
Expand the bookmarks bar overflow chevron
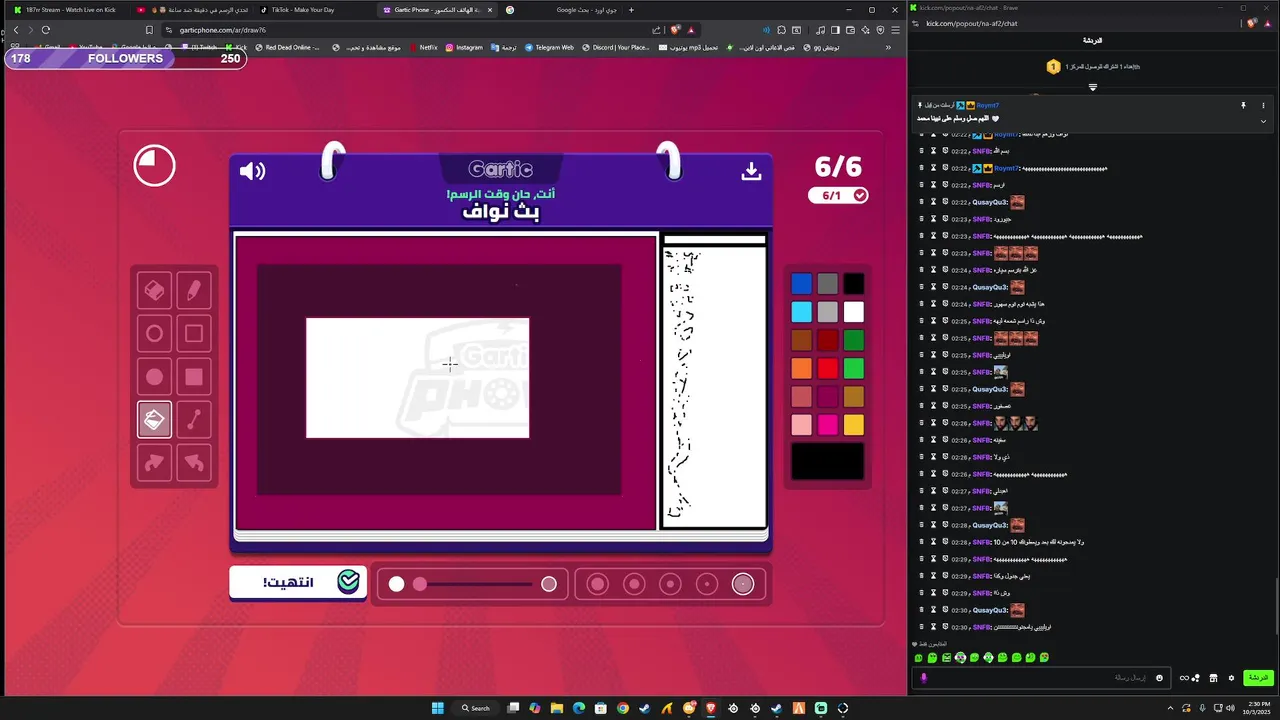coord(888,47)
